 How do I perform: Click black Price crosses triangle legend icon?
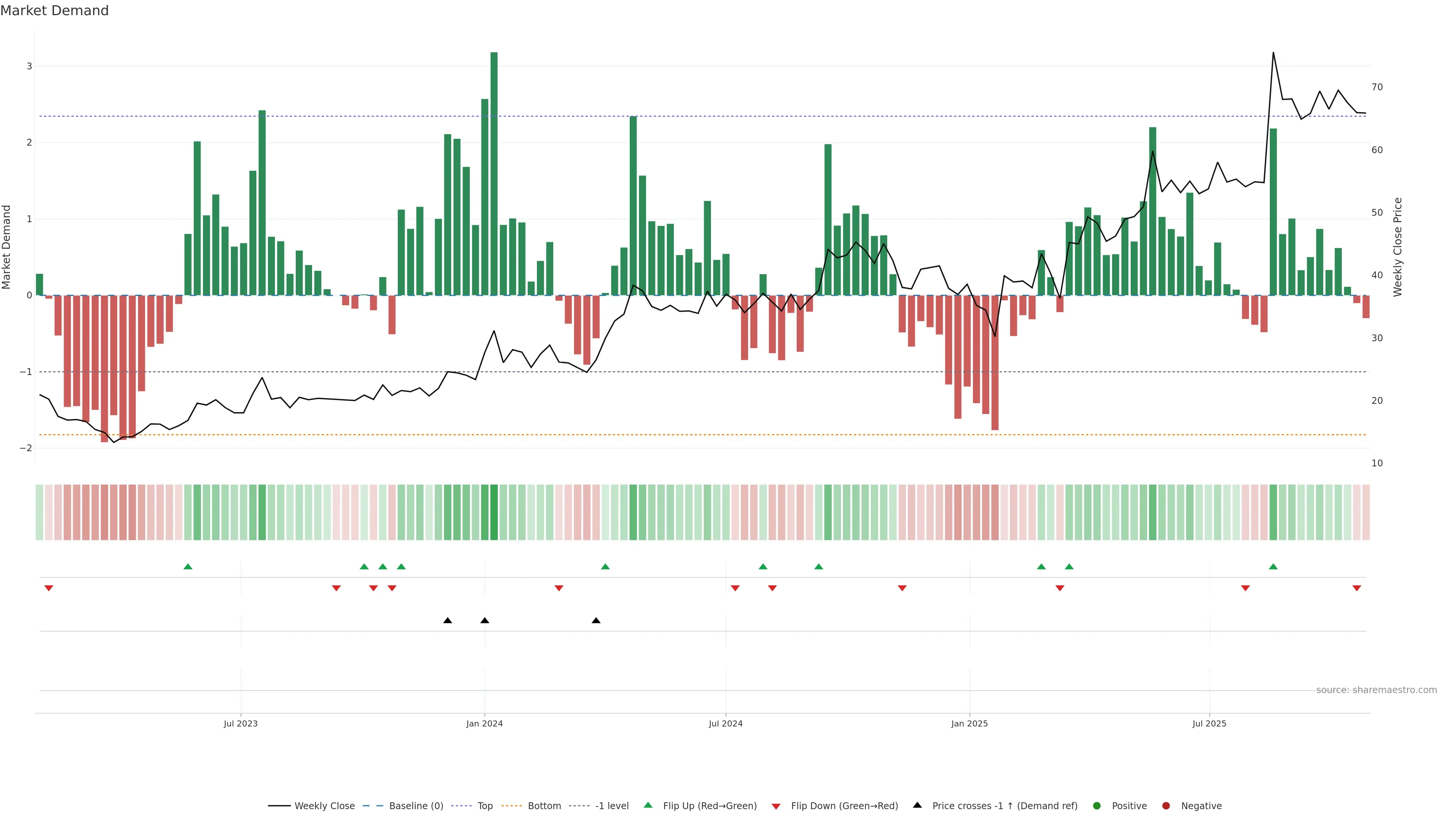click(917, 805)
